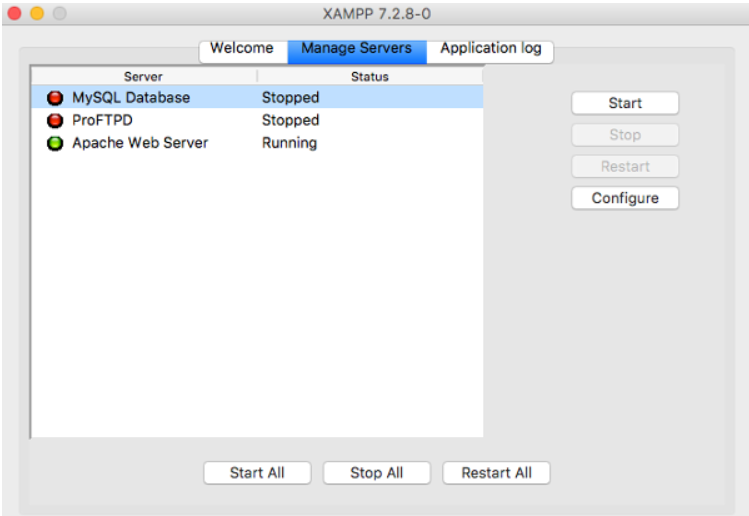
Task: Minimize the XAMPP window with yellow button
Action: point(37,13)
